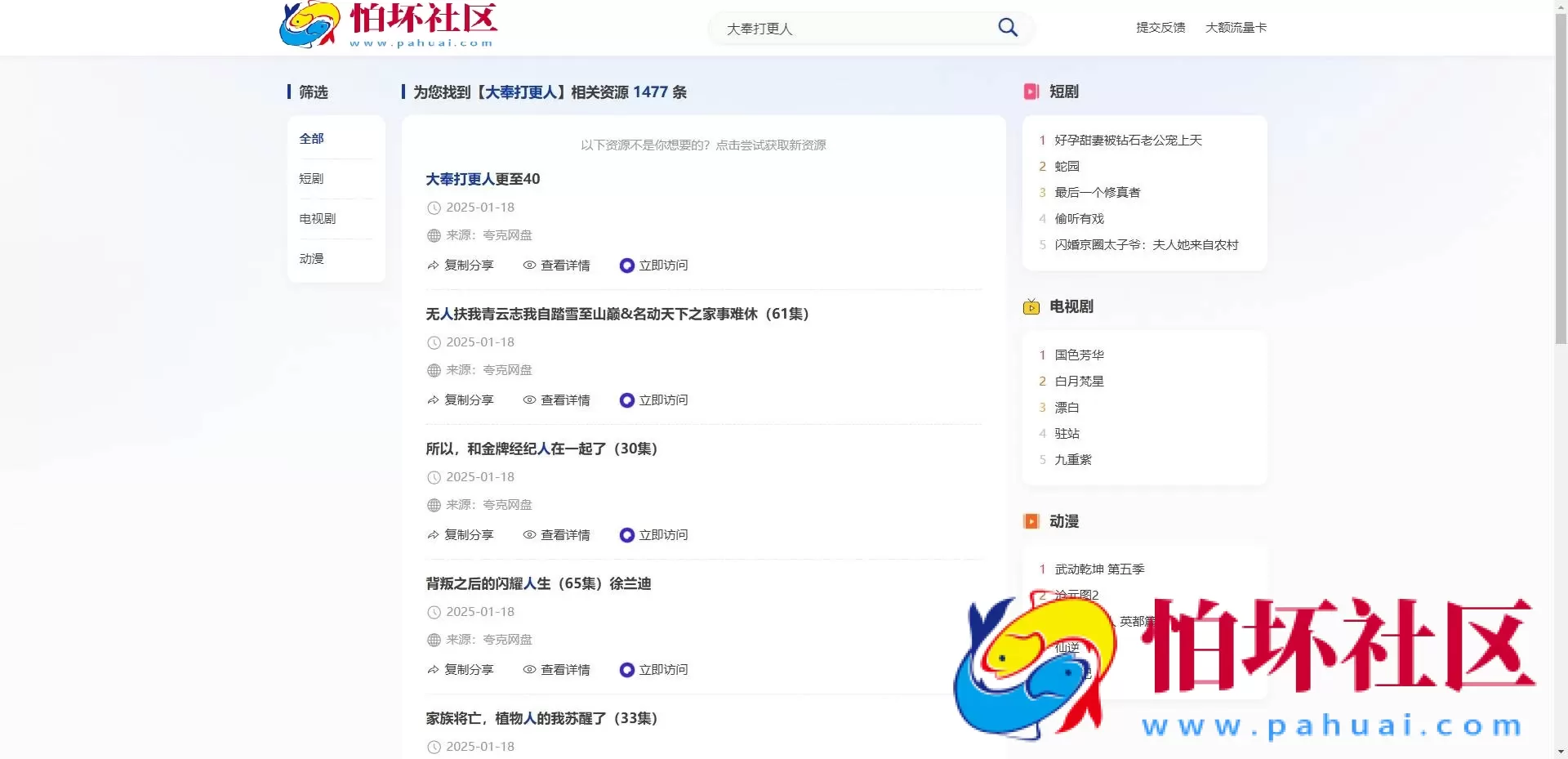1568x759 pixels.
Task: Click the search input field
Action: (x=849, y=28)
